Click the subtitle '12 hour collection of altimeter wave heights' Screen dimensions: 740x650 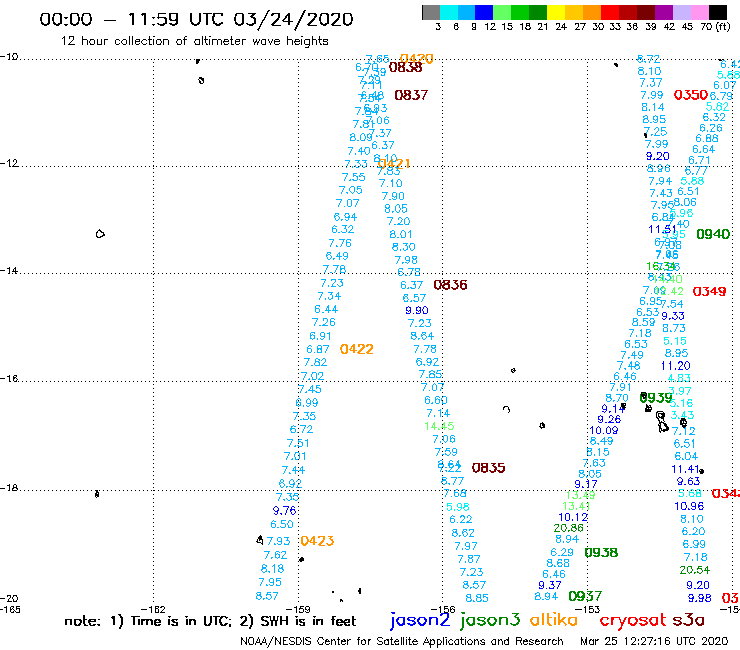tap(194, 41)
